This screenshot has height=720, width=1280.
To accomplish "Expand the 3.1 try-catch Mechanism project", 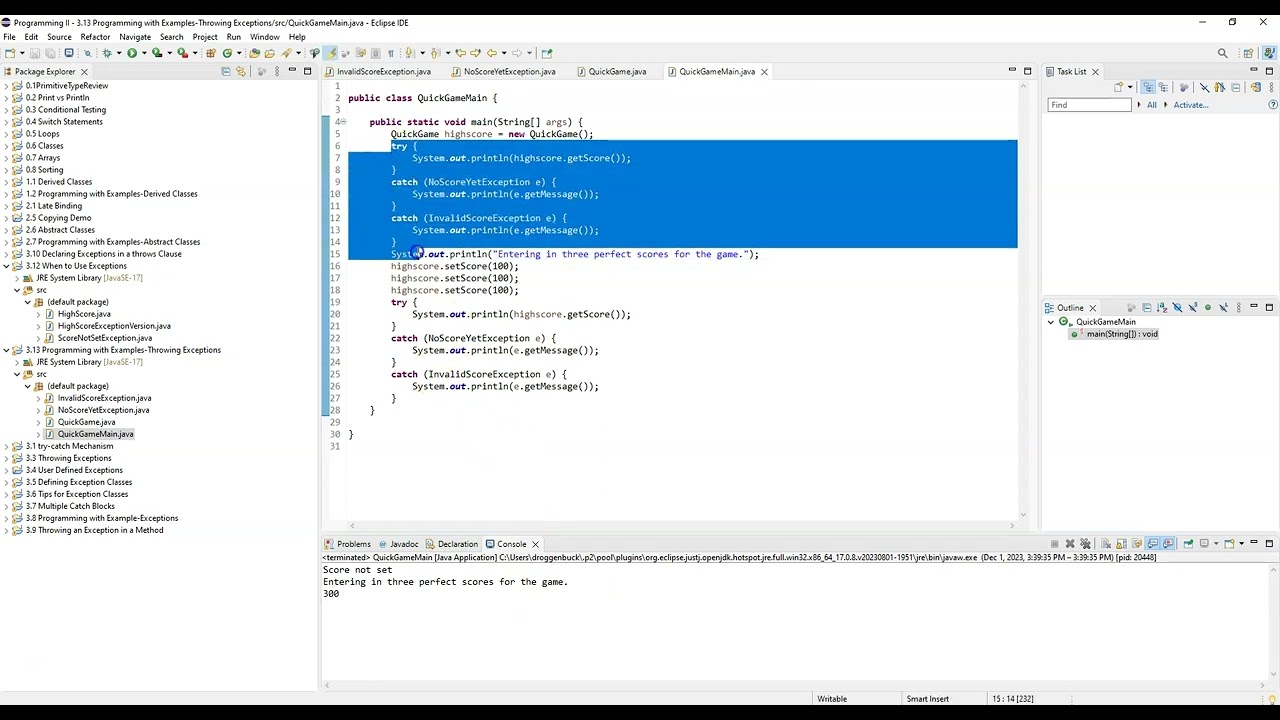I will coord(6,446).
